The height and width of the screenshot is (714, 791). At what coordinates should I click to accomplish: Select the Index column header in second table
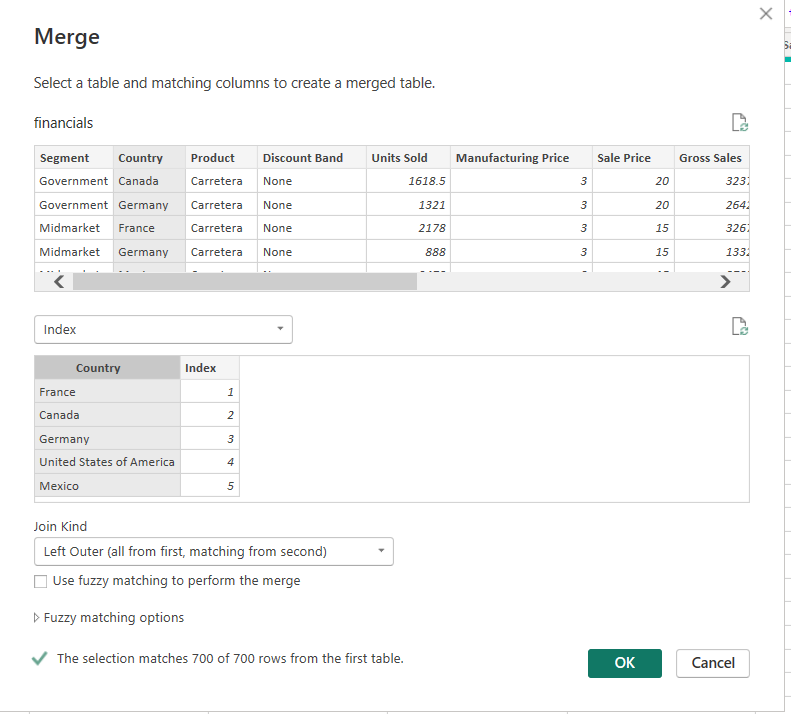[210, 368]
